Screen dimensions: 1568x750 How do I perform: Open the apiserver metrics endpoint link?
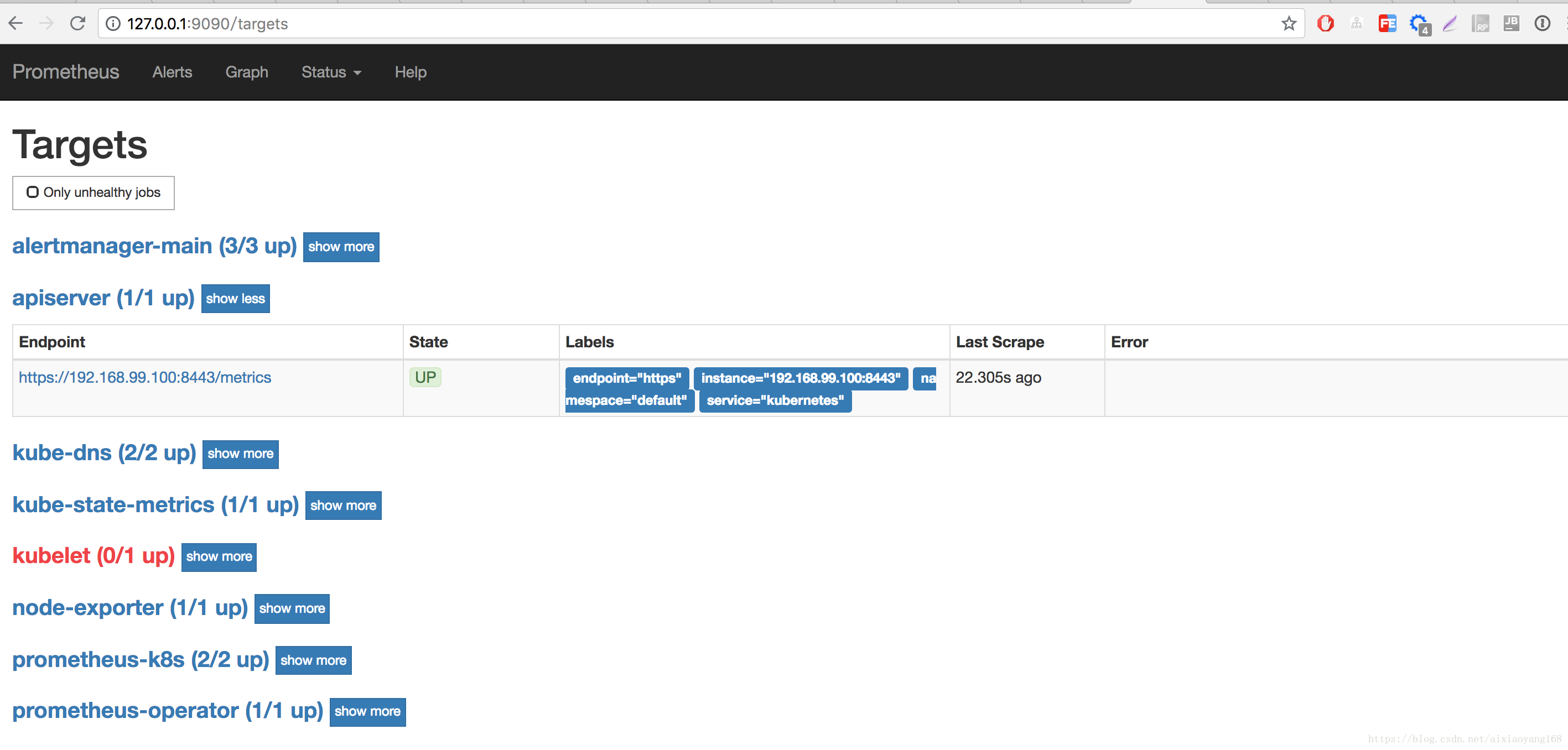(145, 377)
